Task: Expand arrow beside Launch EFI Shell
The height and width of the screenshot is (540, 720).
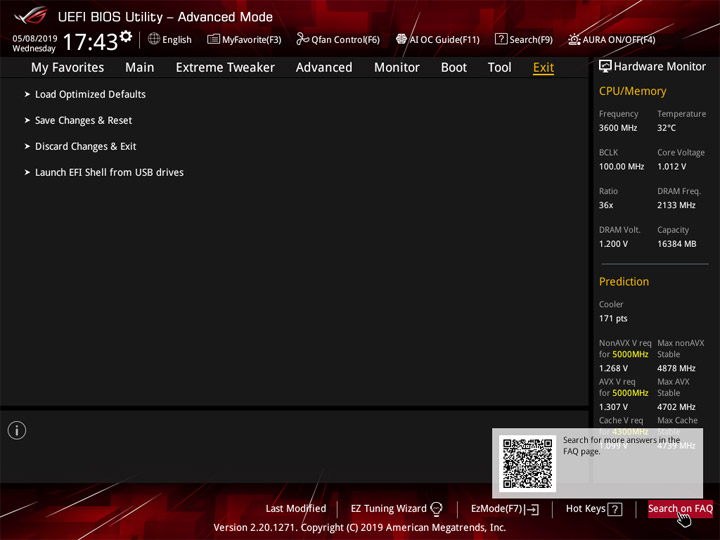Action: click(x=27, y=172)
